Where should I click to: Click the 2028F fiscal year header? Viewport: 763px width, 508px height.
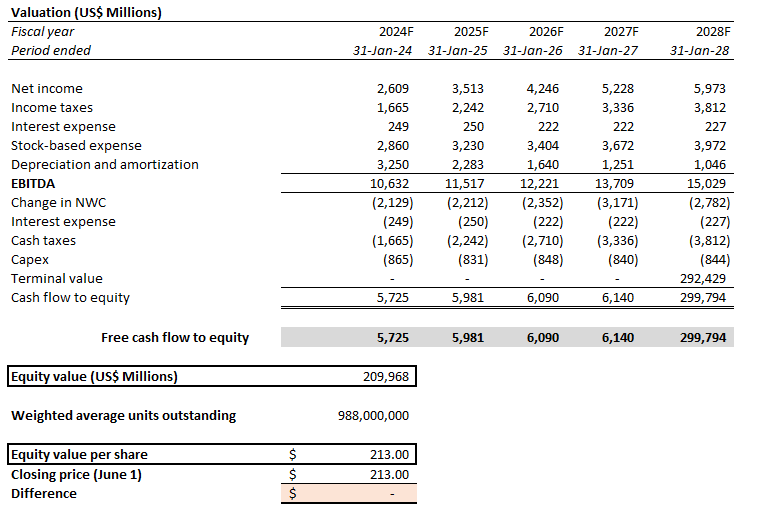pos(713,32)
